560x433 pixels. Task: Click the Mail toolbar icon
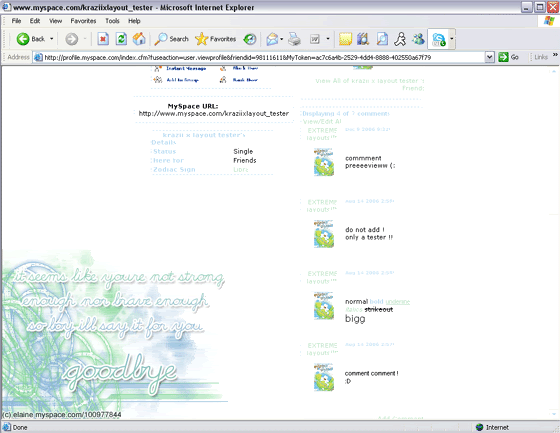point(272,39)
